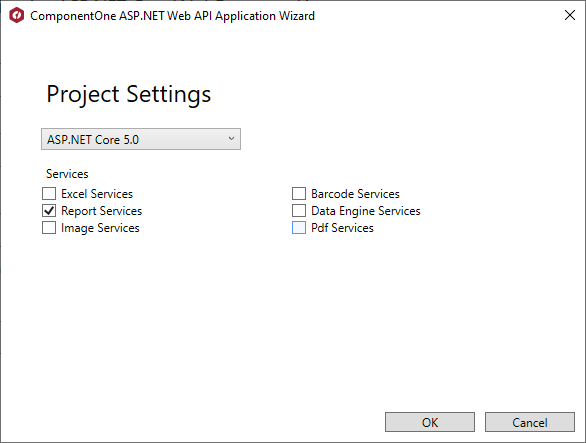Click the "Report Services" text label

102,211
